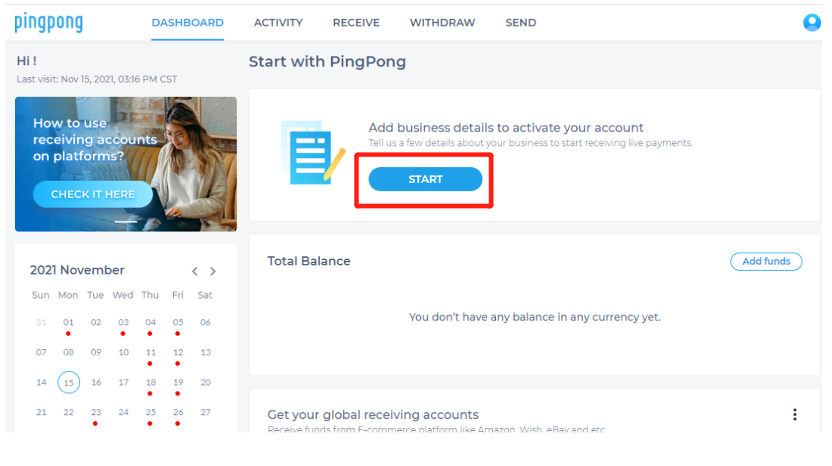Select November 01 on the calendar
This screenshot has width=832, height=466.
coord(68,322)
